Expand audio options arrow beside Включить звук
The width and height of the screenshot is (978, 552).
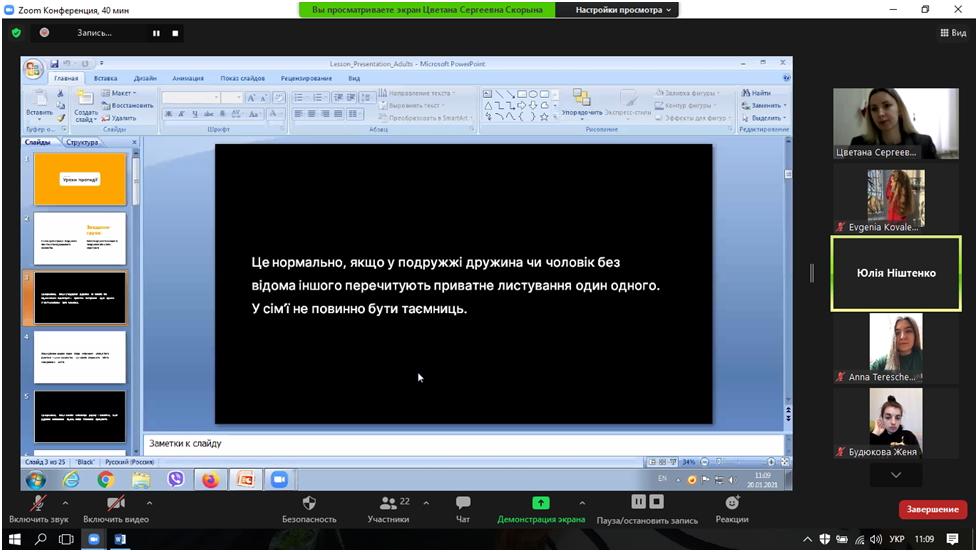coord(66,503)
